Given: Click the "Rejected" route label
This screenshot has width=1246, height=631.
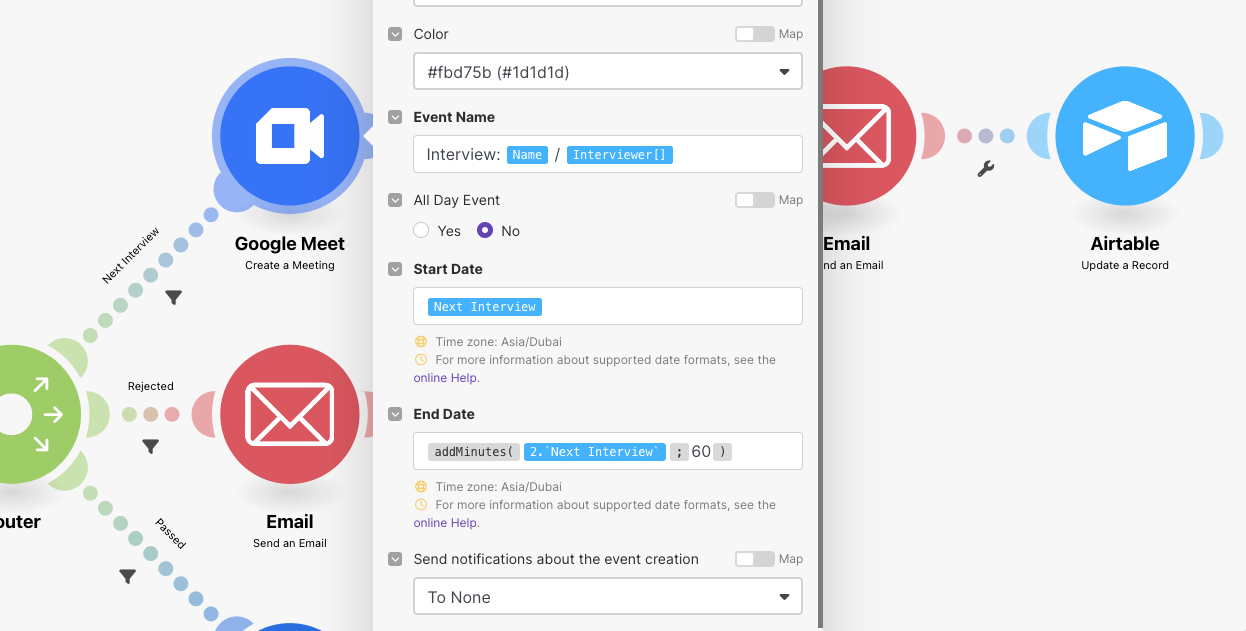Looking at the screenshot, I should (x=151, y=386).
